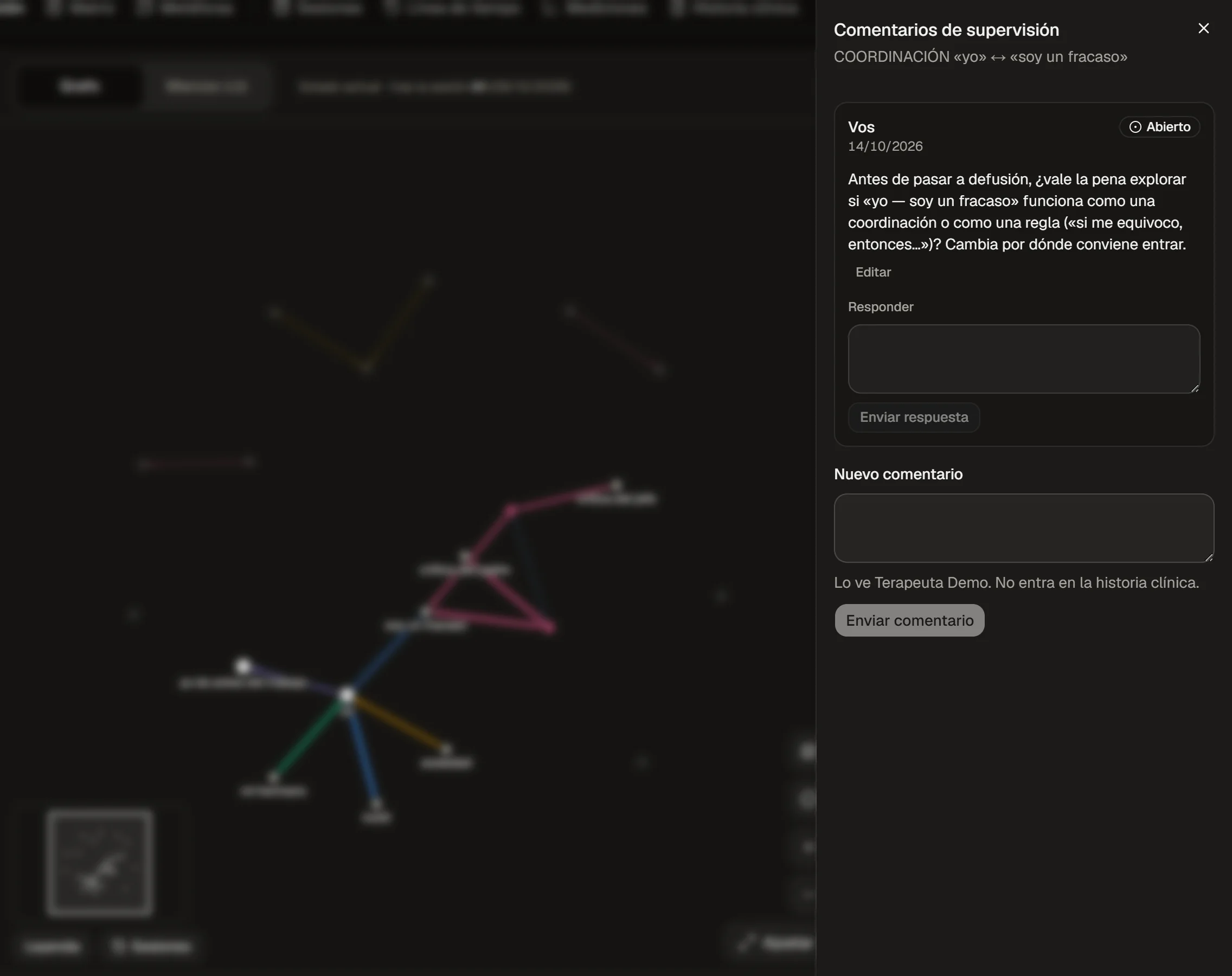Click the Enviar respuesta button

914,417
